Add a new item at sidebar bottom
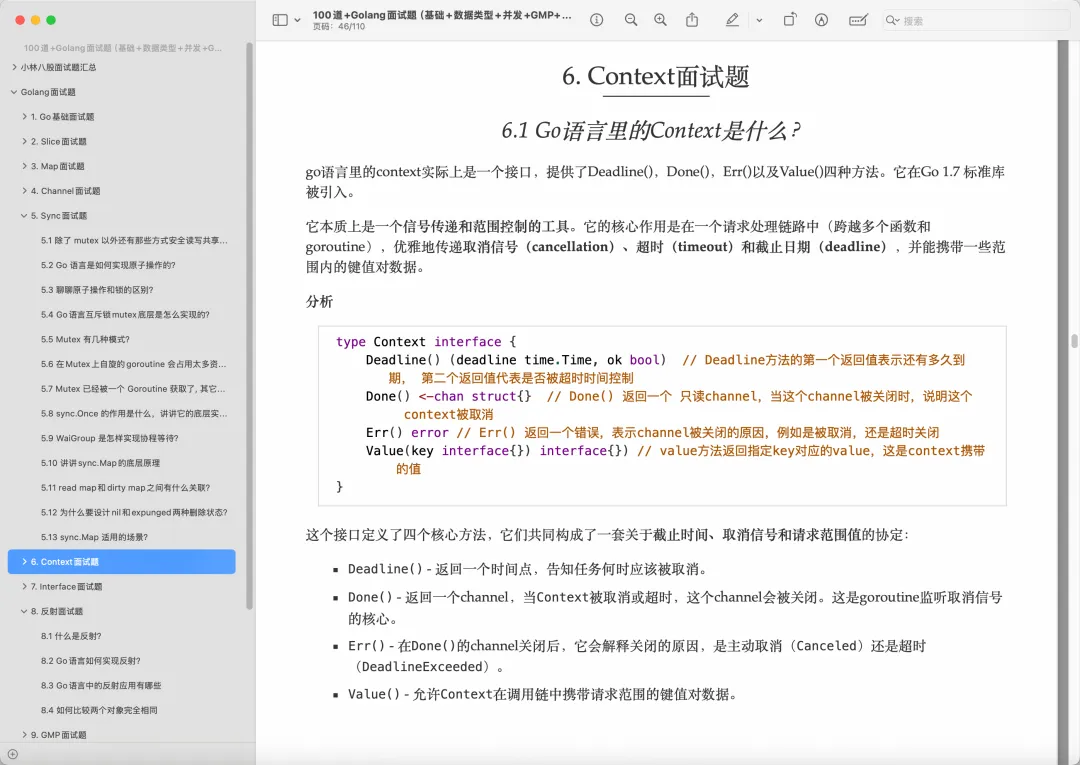The height and width of the screenshot is (765, 1080). (x=12, y=754)
